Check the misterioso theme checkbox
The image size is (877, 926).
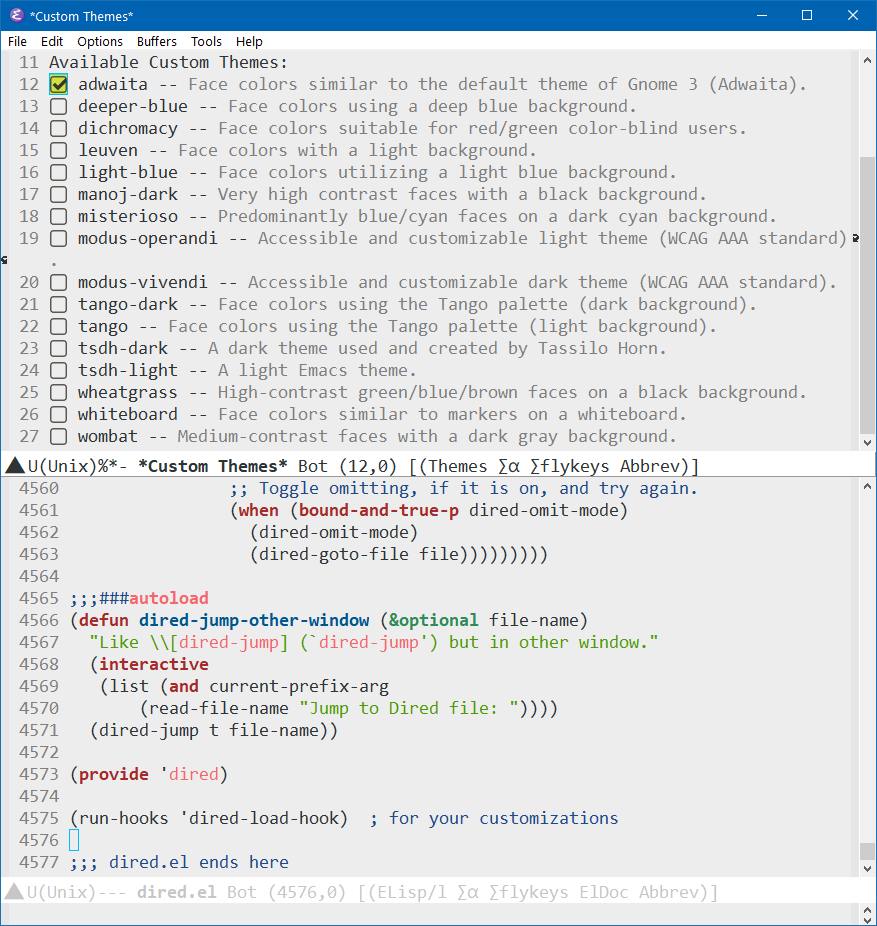point(58,216)
